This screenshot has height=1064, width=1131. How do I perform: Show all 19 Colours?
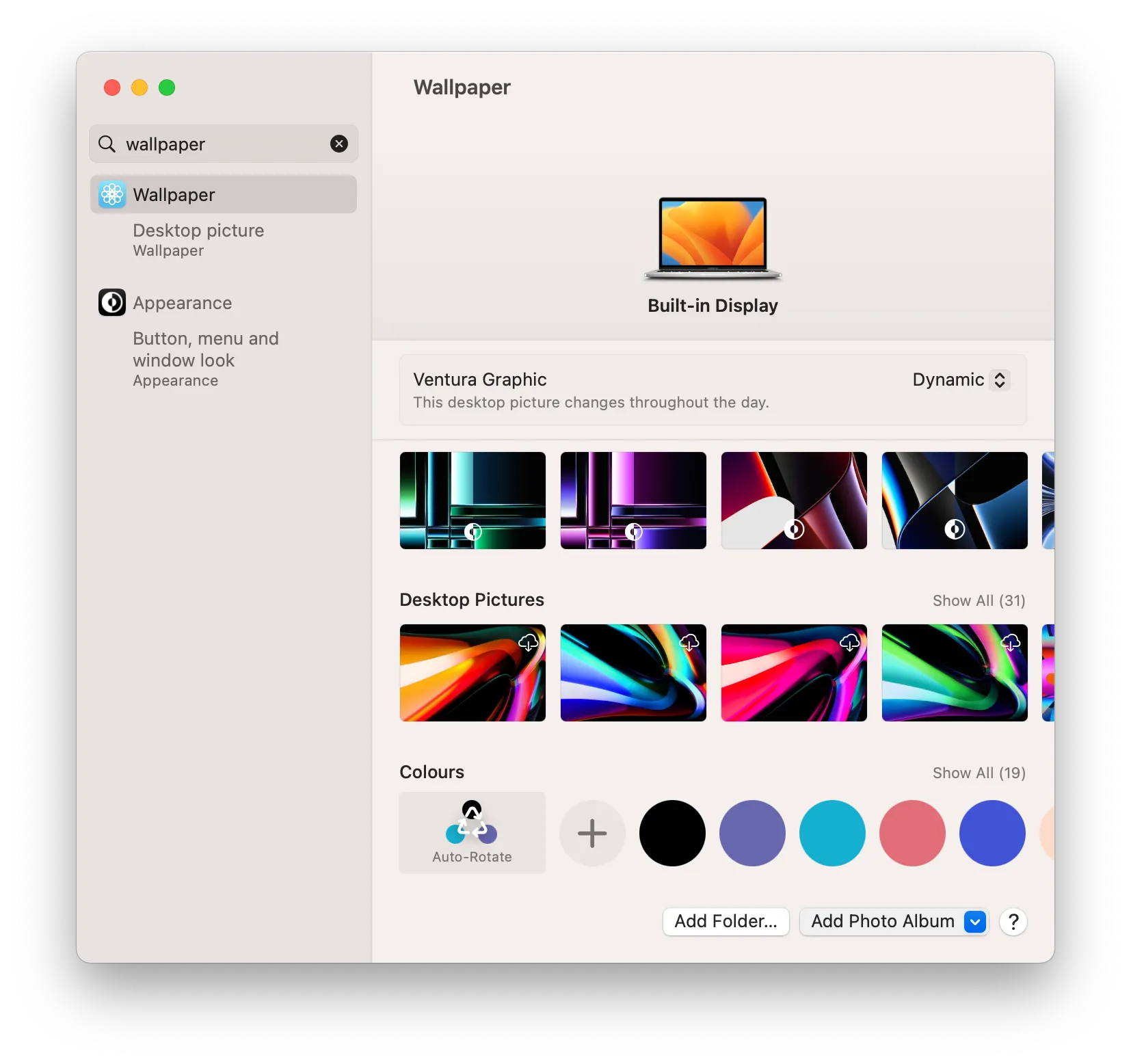(979, 773)
